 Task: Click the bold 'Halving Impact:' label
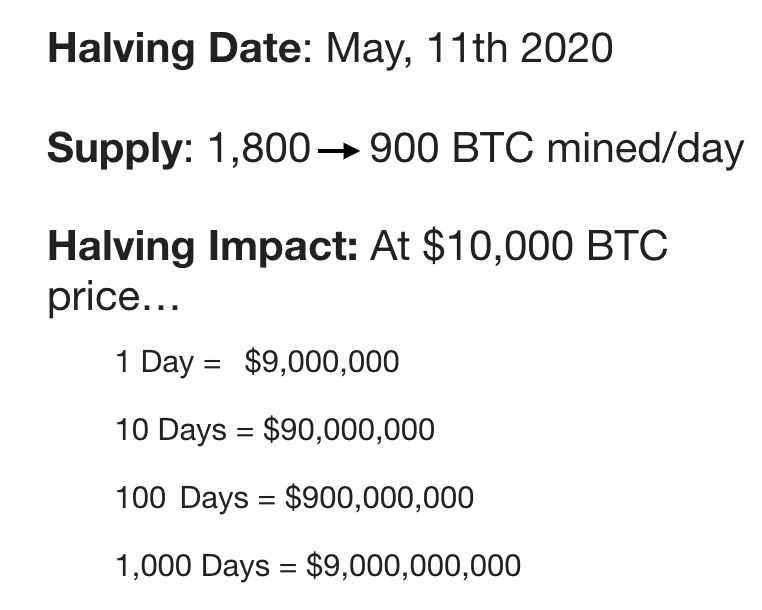(x=203, y=247)
